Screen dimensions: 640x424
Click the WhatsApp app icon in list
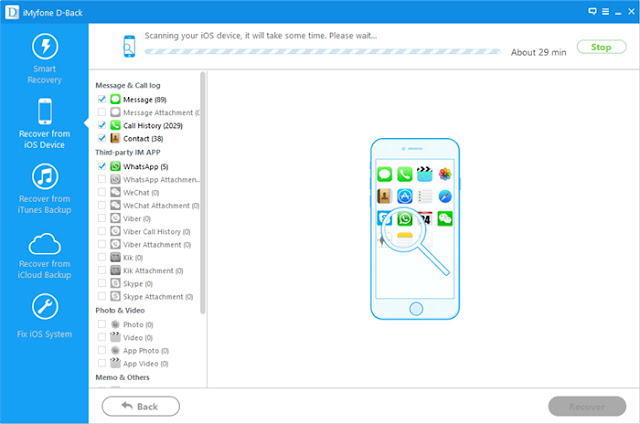pos(116,166)
